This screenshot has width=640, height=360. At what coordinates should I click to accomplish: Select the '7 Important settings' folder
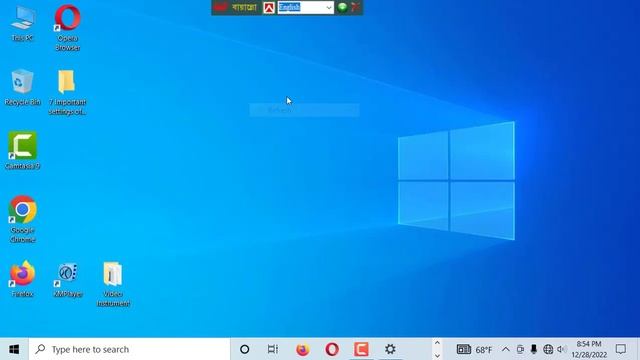pos(67,92)
